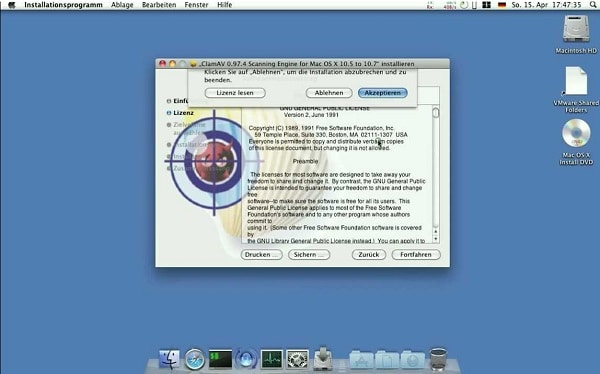Click the package icon in installer title bar
600x374 pixels.
click(x=193, y=64)
